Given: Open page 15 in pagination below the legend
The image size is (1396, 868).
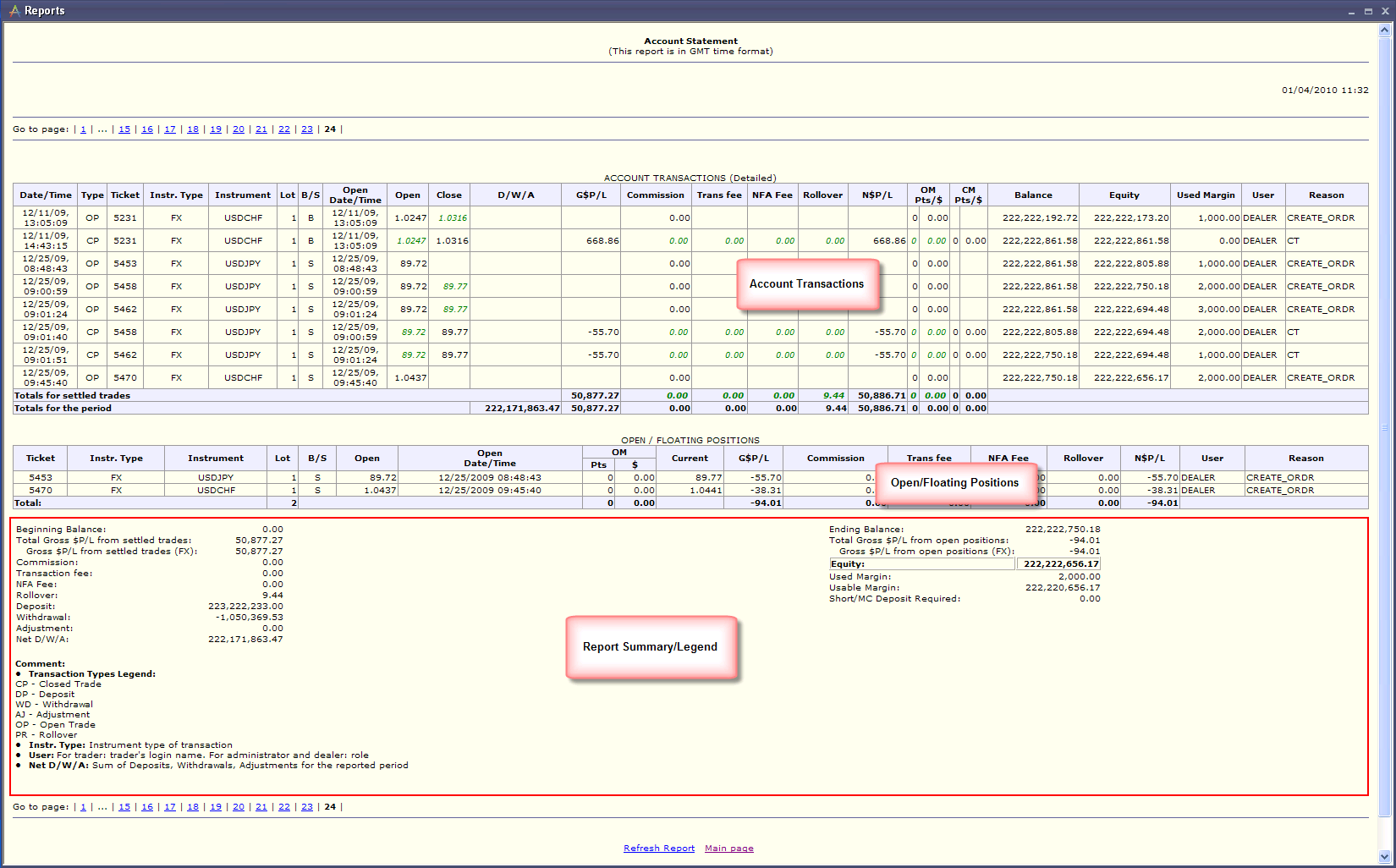Looking at the screenshot, I should [124, 807].
